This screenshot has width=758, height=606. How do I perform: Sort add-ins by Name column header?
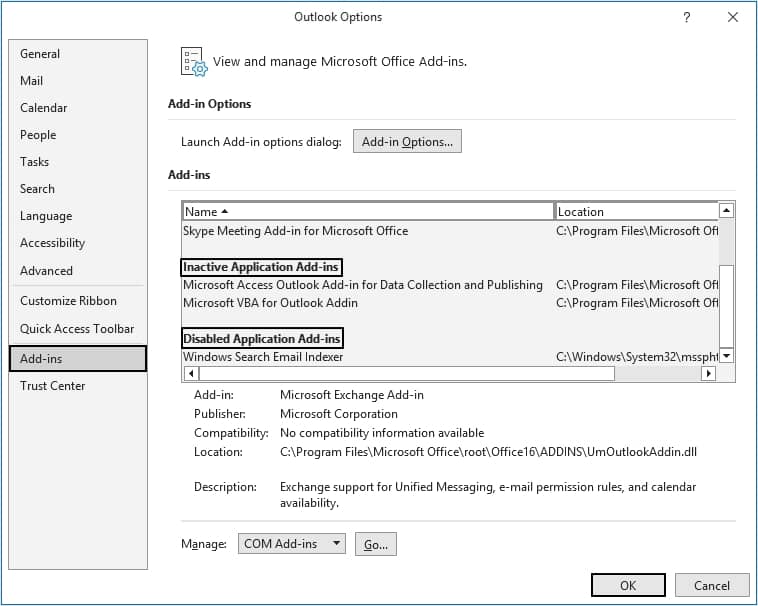tap(368, 212)
